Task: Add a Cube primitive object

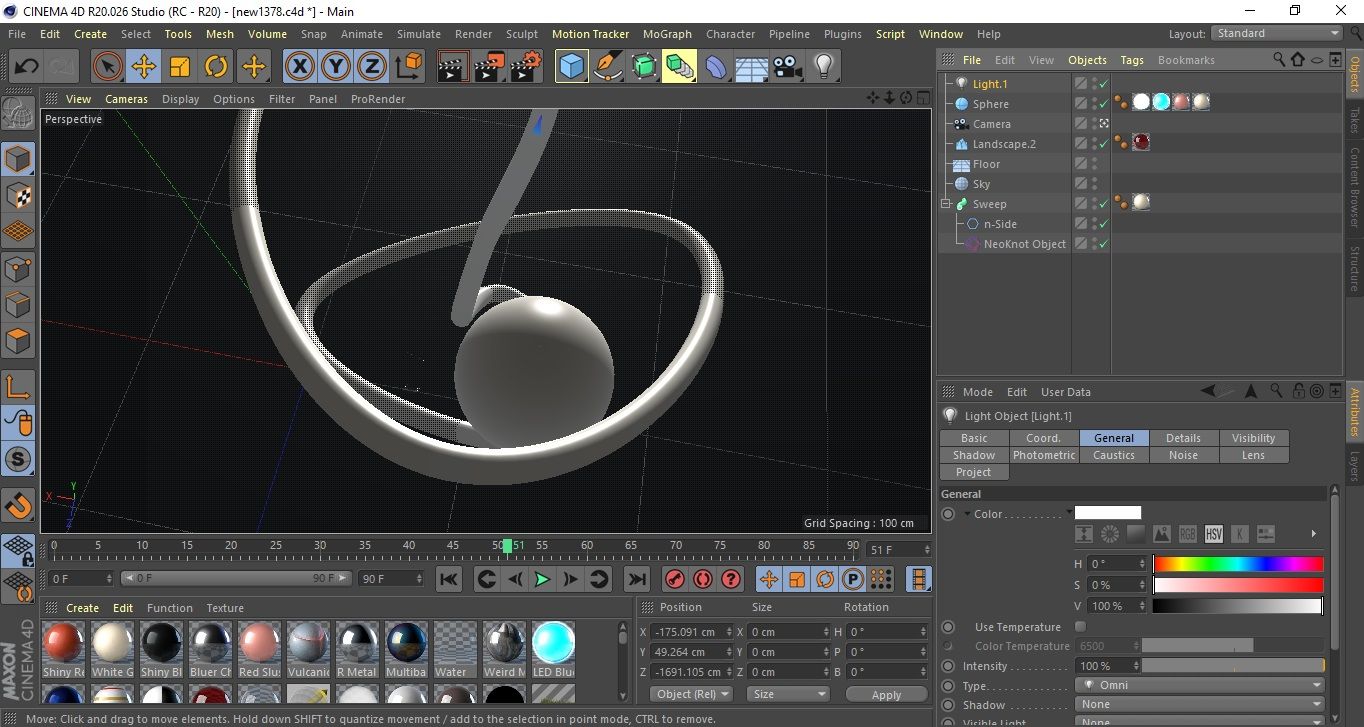Action: click(x=571, y=67)
